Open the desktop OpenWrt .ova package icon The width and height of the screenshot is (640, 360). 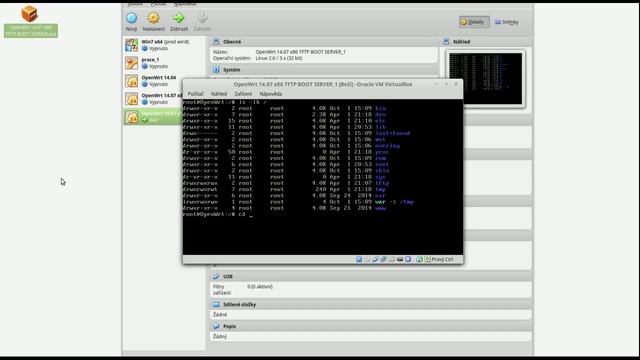30,14
